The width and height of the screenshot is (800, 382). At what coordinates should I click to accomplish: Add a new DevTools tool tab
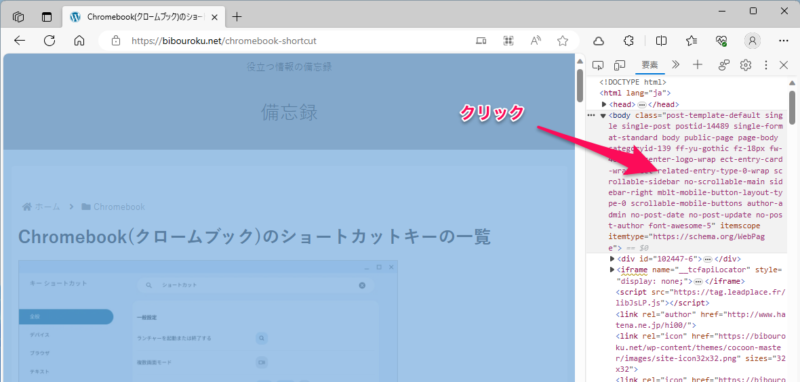click(697, 65)
